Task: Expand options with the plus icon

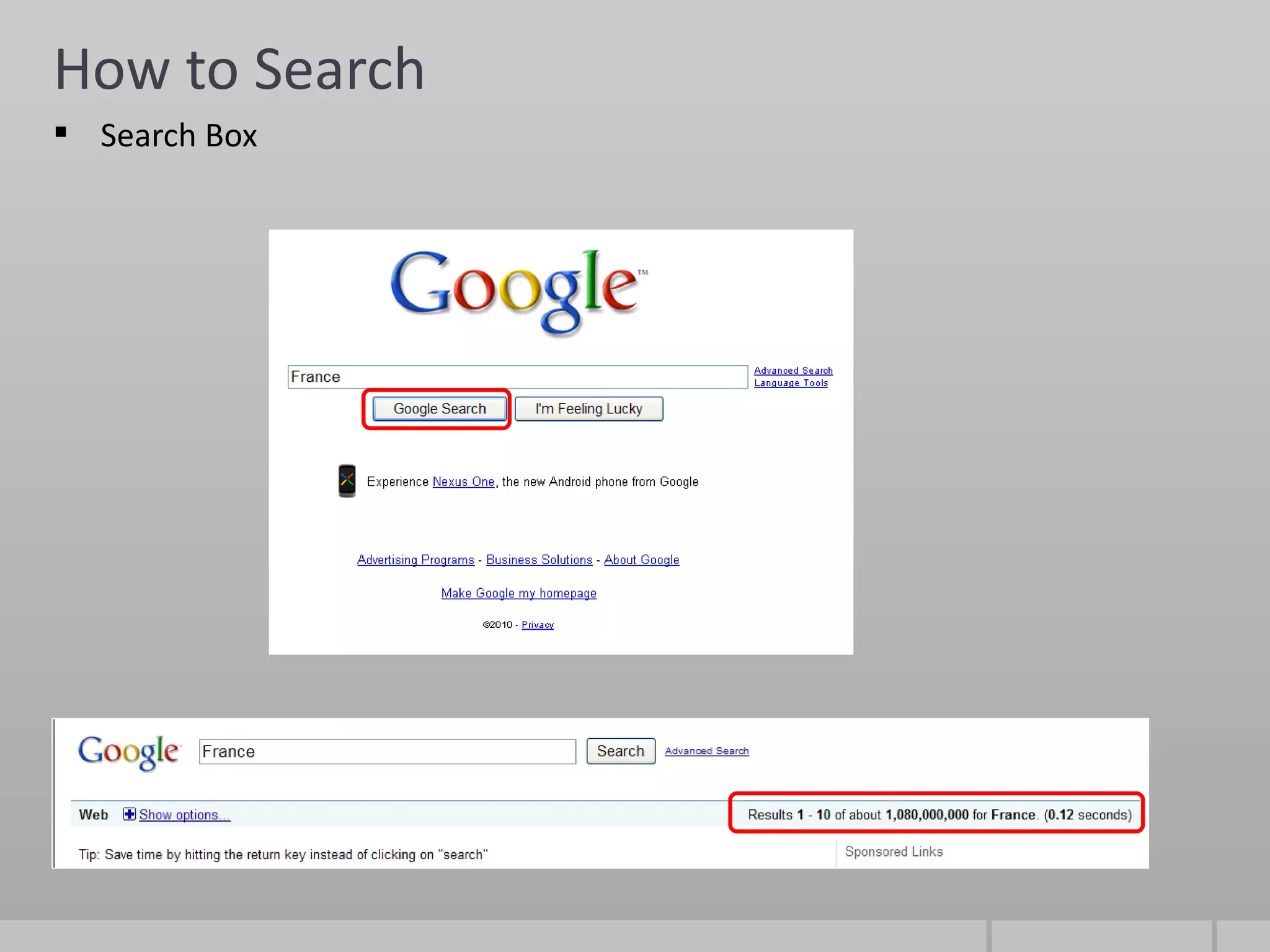Action: [x=129, y=814]
